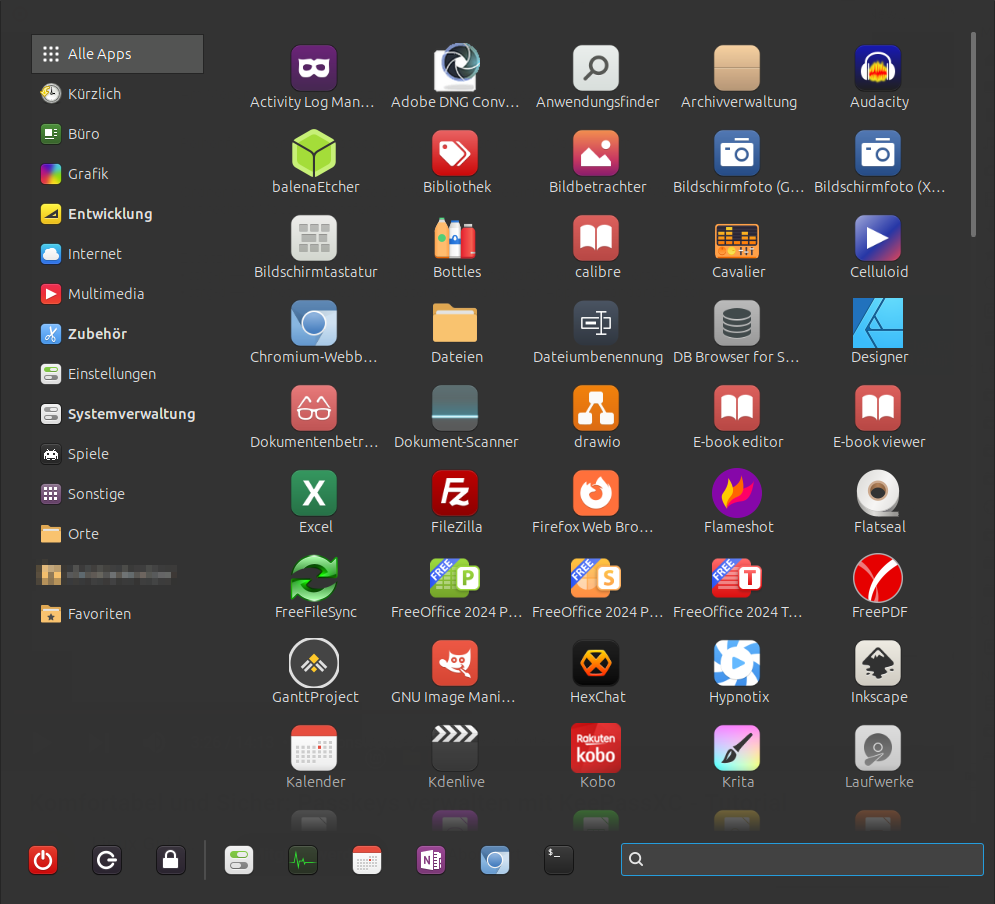Click the log out button
The image size is (995, 904).
click(x=107, y=860)
